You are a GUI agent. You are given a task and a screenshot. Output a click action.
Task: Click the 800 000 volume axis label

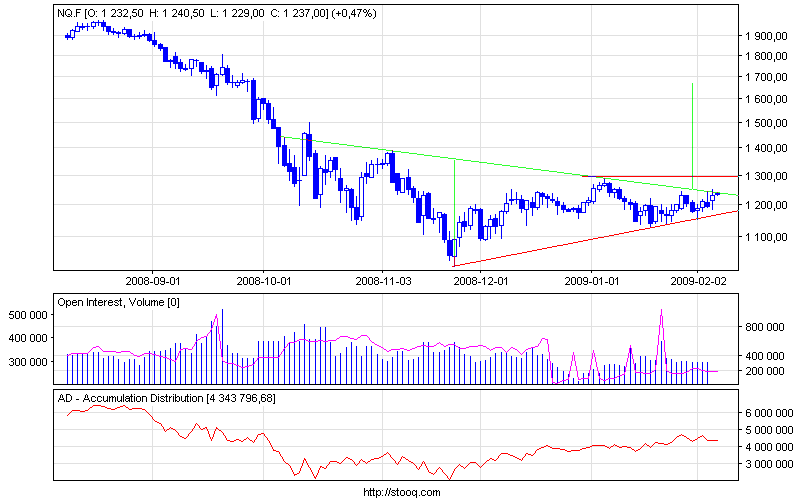click(x=765, y=327)
